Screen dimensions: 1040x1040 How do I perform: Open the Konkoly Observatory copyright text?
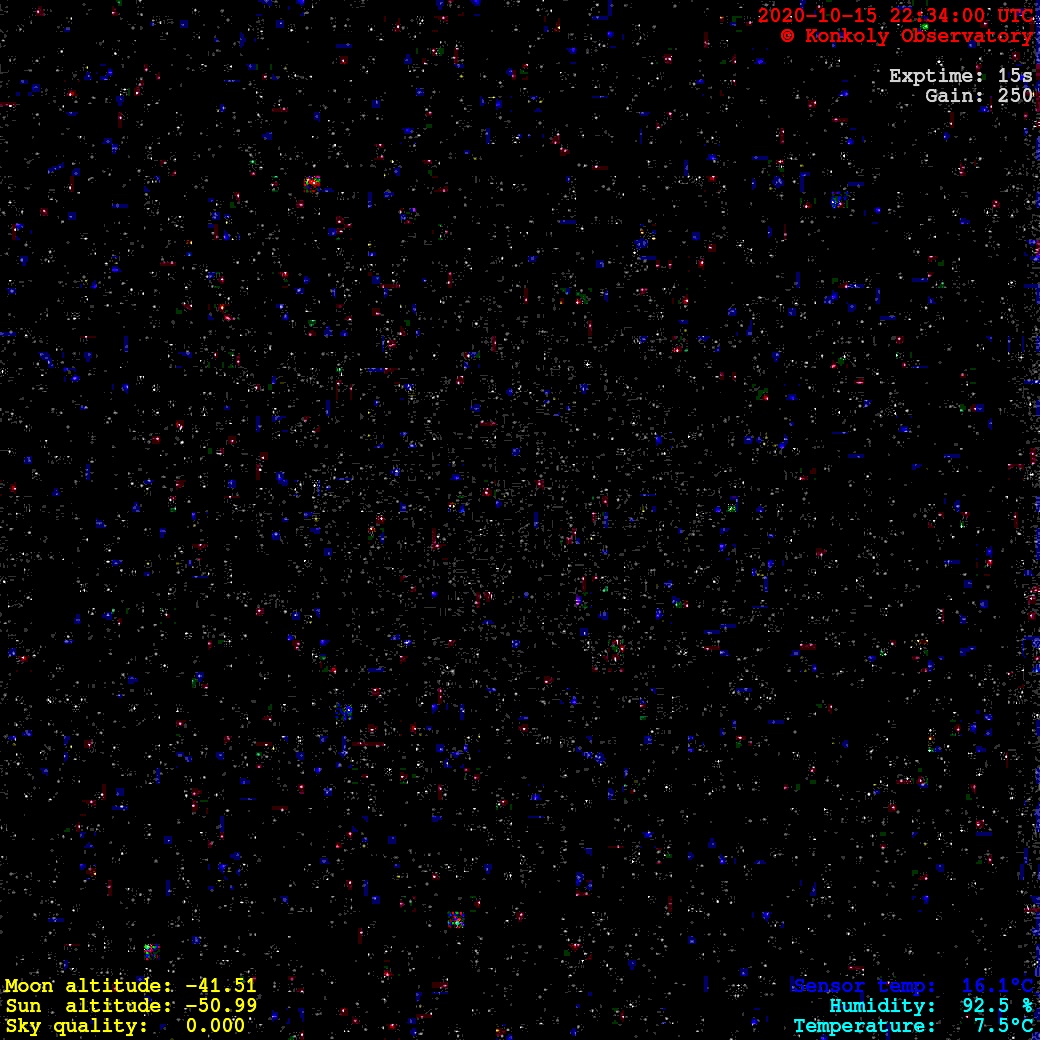tap(907, 36)
